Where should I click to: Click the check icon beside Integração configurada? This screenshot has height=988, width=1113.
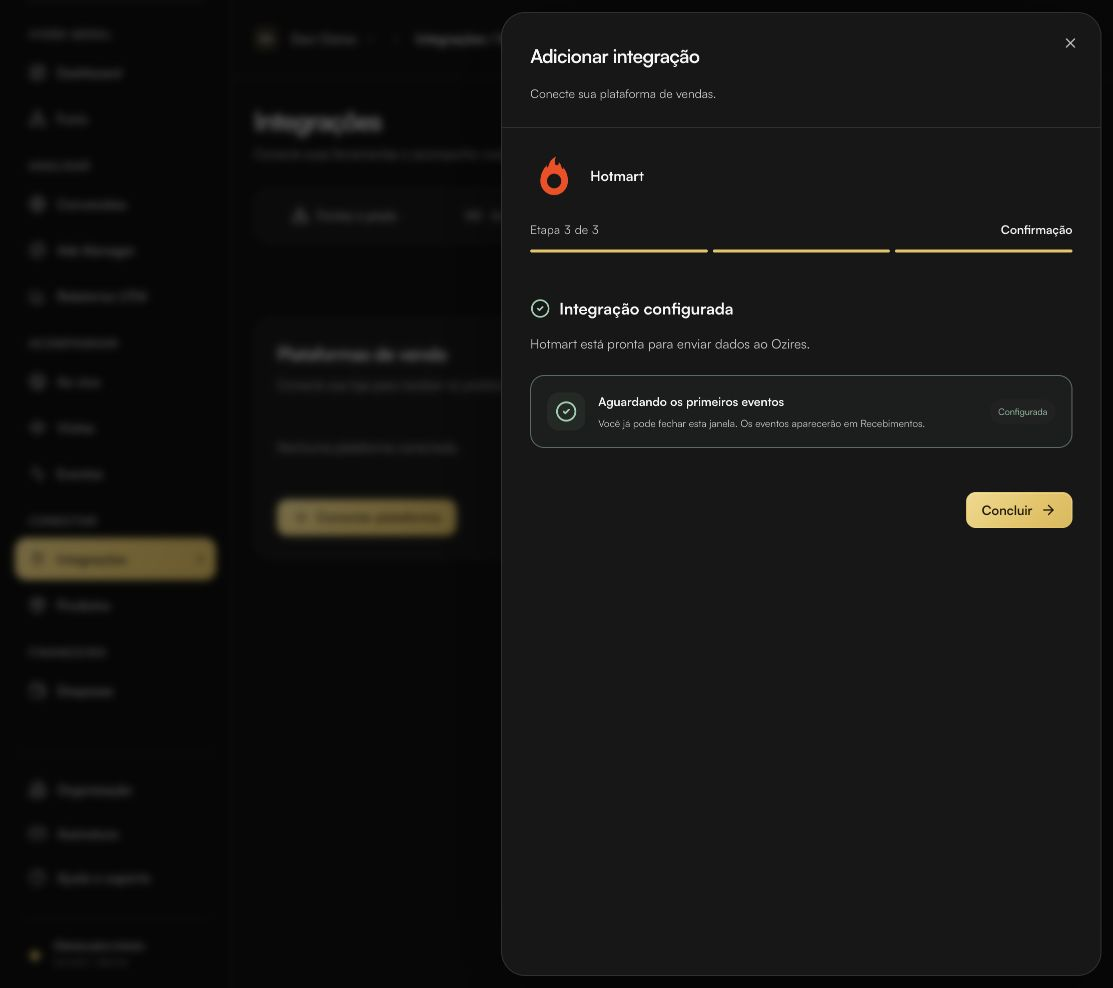pyautogui.click(x=540, y=309)
